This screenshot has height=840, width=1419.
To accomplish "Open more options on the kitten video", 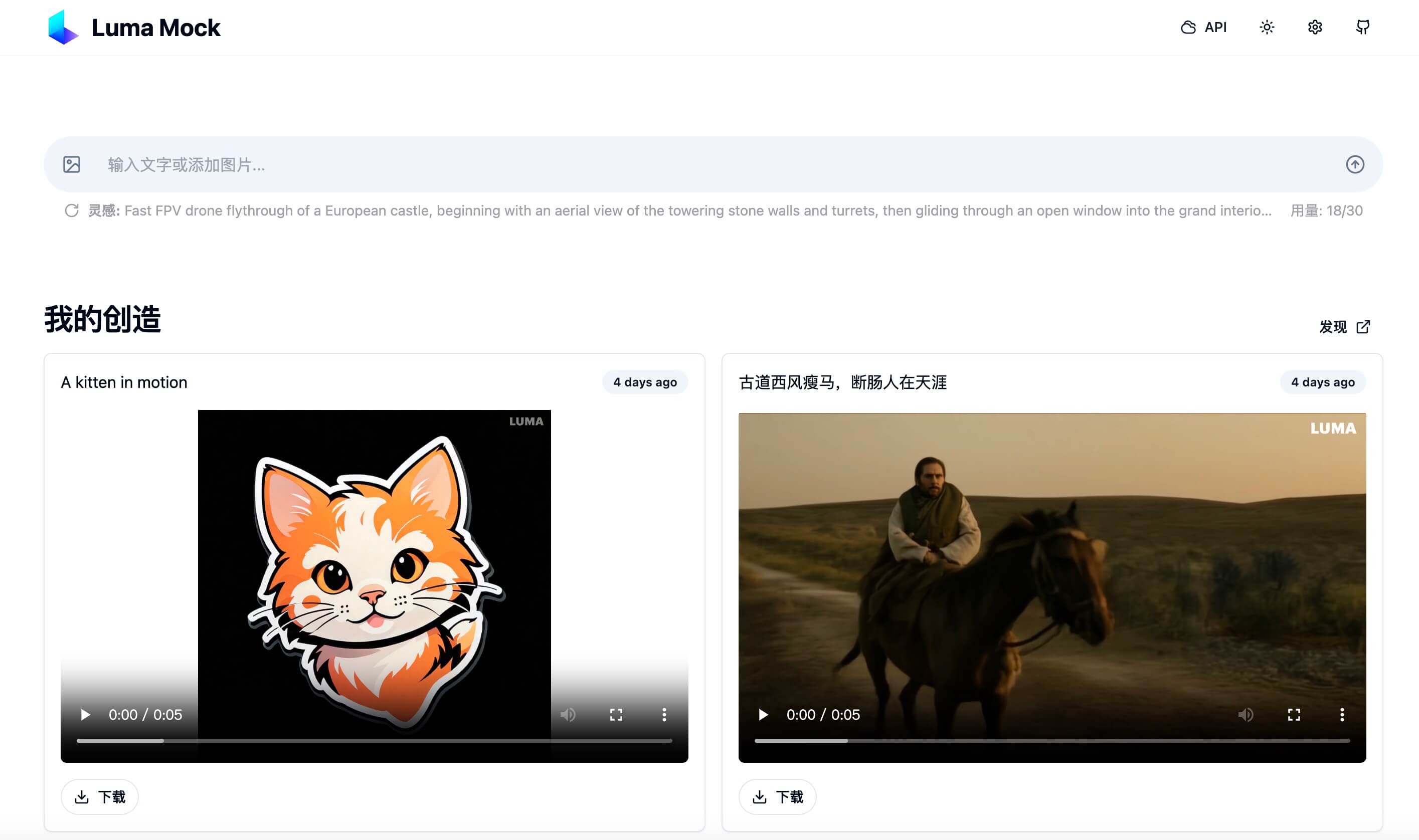I will [664, 714].
